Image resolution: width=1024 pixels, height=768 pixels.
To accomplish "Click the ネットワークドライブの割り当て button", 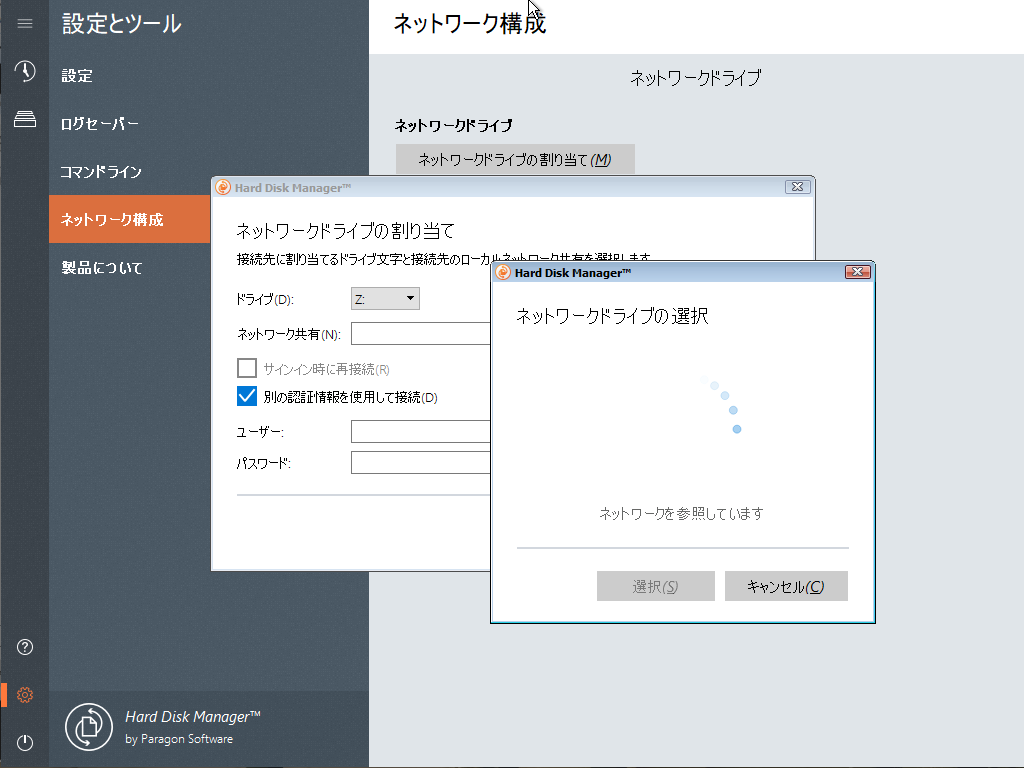I will click(514, 159).
